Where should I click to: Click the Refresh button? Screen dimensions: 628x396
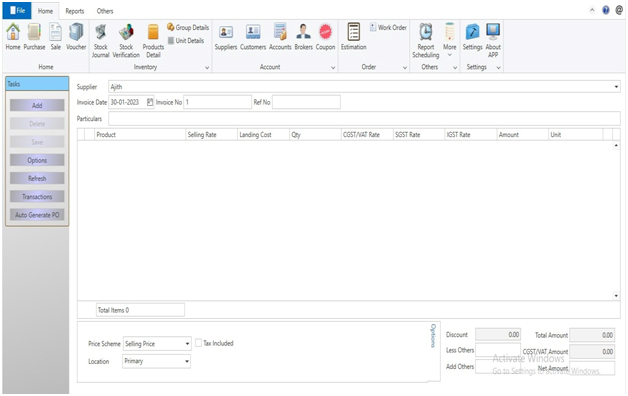point(37,178)
